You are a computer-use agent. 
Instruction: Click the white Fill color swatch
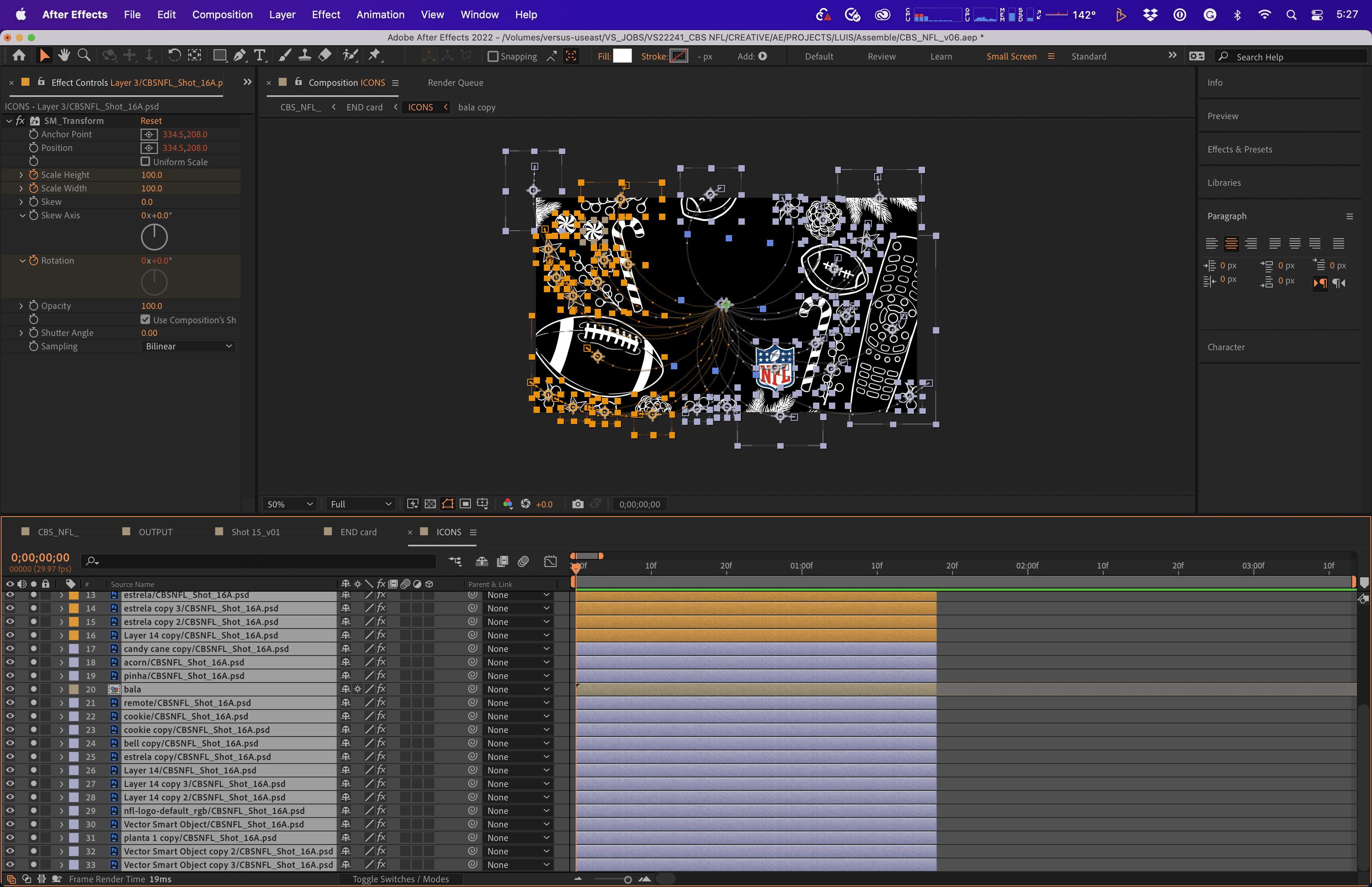click(x=622, y=56)
